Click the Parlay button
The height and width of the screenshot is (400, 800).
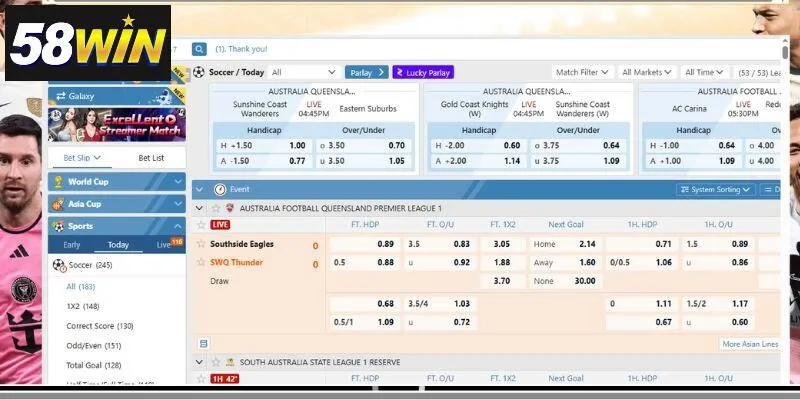[366, 72]
